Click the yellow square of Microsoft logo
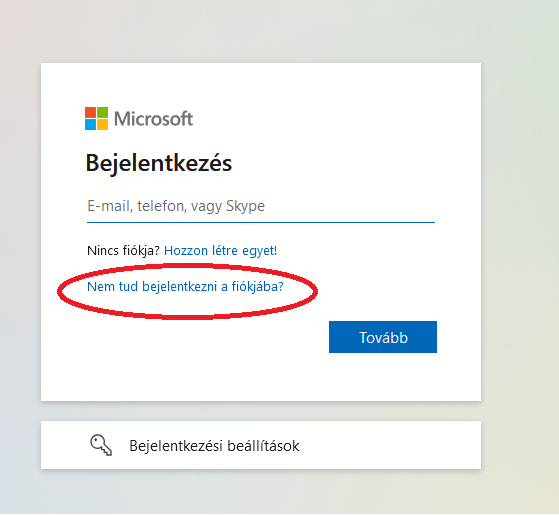This screenshot has width=559, height=515. pos(102,124)
